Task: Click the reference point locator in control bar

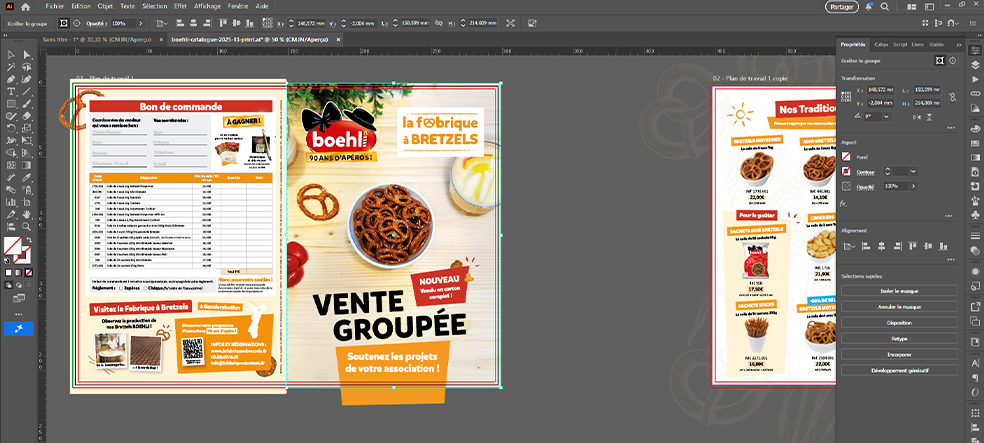Action: 267,23
